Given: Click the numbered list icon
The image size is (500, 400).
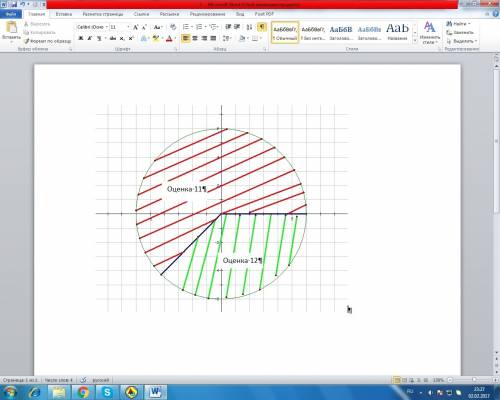Looking at the screenshot, I should pyautogui.click(x=199, y=27).
